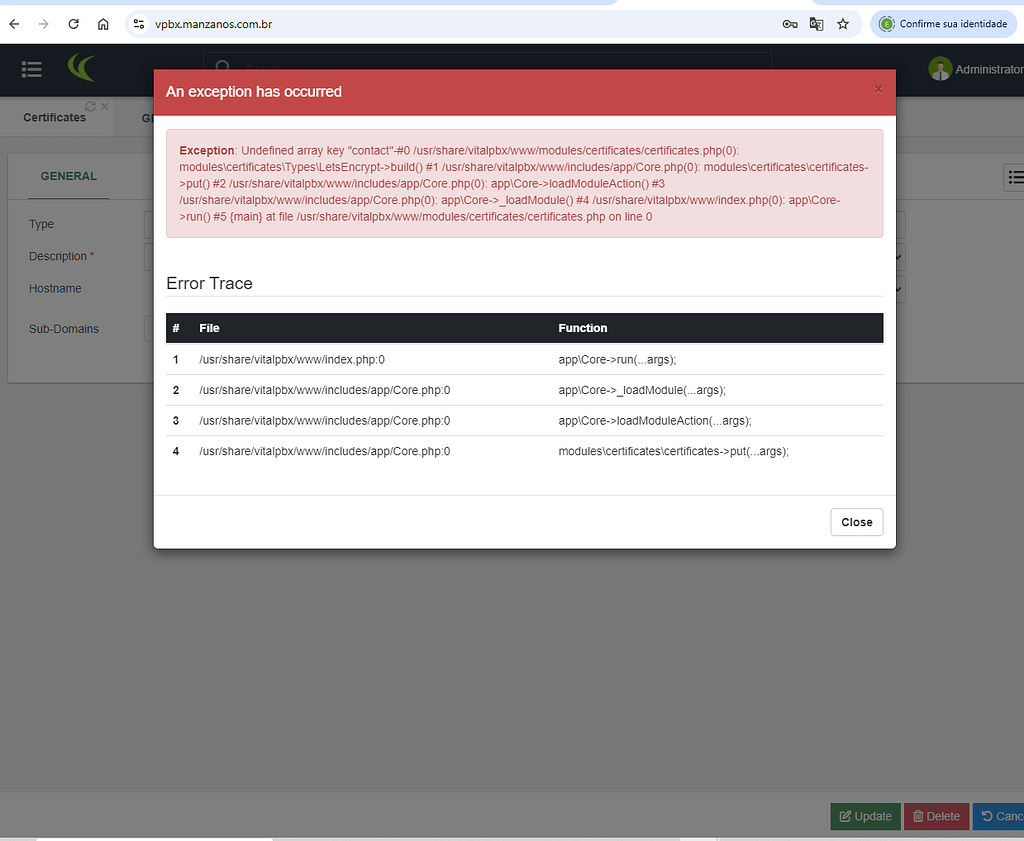Refresh the Certificates module tab
This screenshot has width=1024, height=841.
point(89,105)
